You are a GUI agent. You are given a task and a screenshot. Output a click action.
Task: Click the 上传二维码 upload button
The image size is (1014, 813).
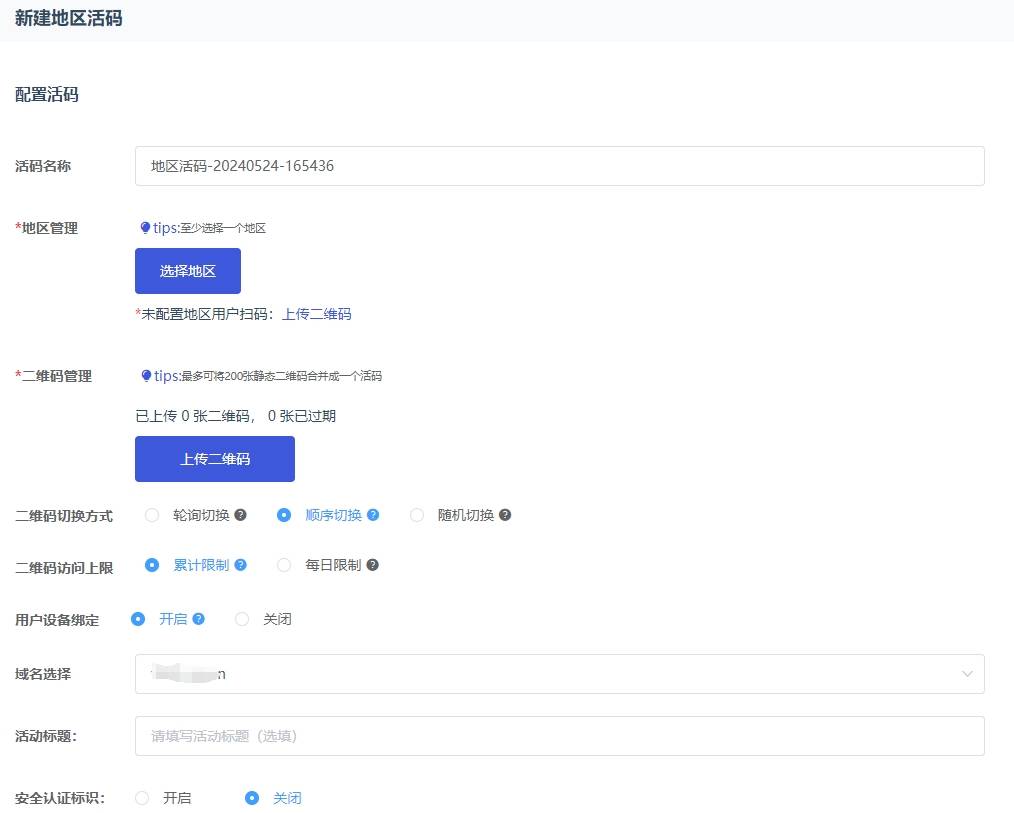click(214, 458)
